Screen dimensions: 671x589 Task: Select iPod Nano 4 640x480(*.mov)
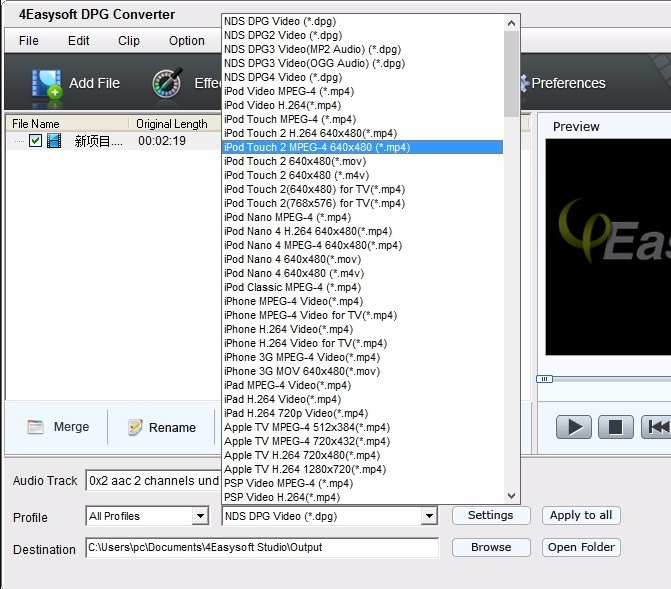(362, 259)
